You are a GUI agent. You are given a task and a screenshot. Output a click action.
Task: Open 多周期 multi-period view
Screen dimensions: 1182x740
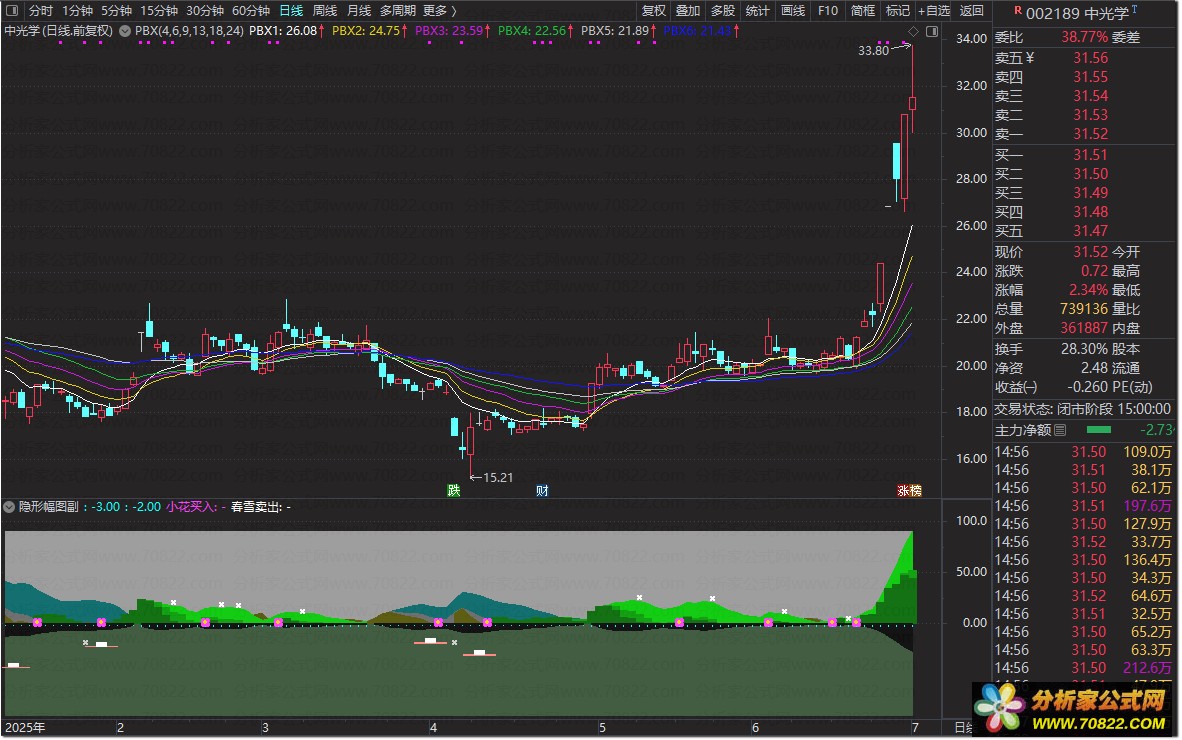pos(398,11)
